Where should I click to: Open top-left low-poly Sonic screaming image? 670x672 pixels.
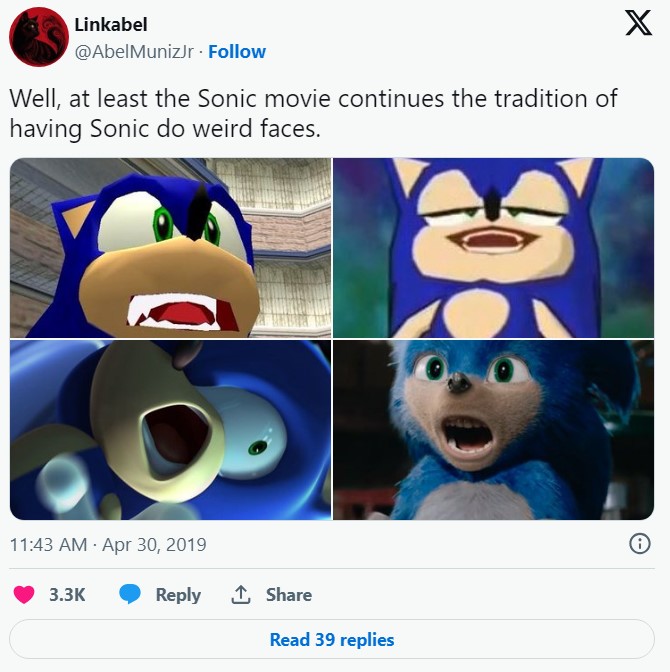tap(170, 247)
